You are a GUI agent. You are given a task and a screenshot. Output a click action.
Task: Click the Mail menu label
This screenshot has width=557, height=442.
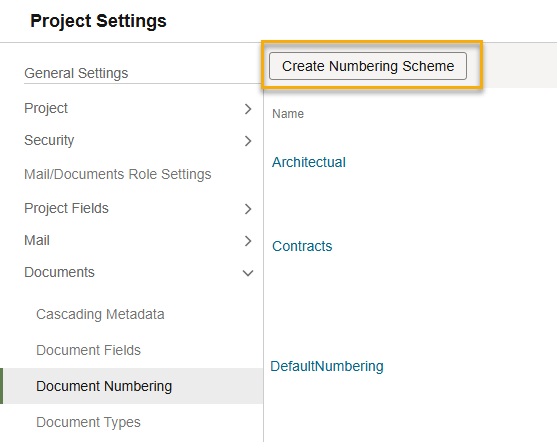tap(37, 240)
